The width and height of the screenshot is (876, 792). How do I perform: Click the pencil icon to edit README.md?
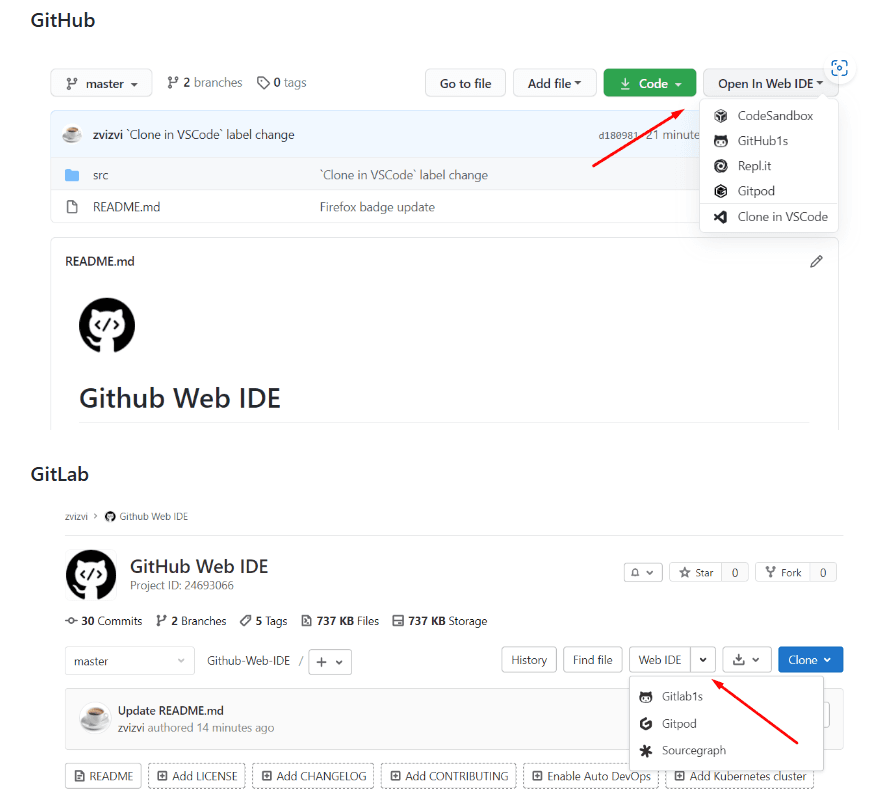pos(816,261)
